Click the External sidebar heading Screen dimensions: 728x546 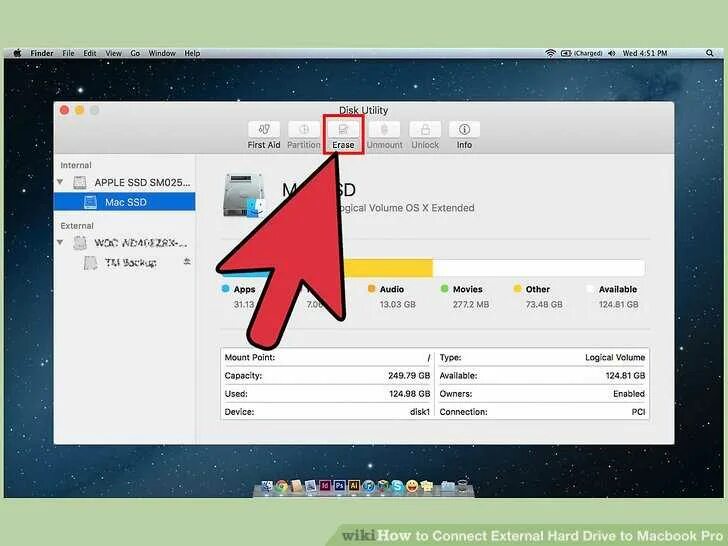tap(77, 226)
